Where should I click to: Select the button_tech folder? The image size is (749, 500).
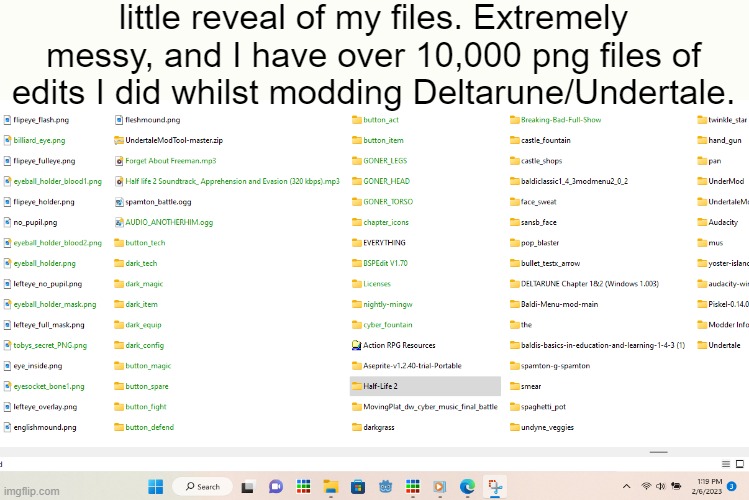click(x=139, y=243)
